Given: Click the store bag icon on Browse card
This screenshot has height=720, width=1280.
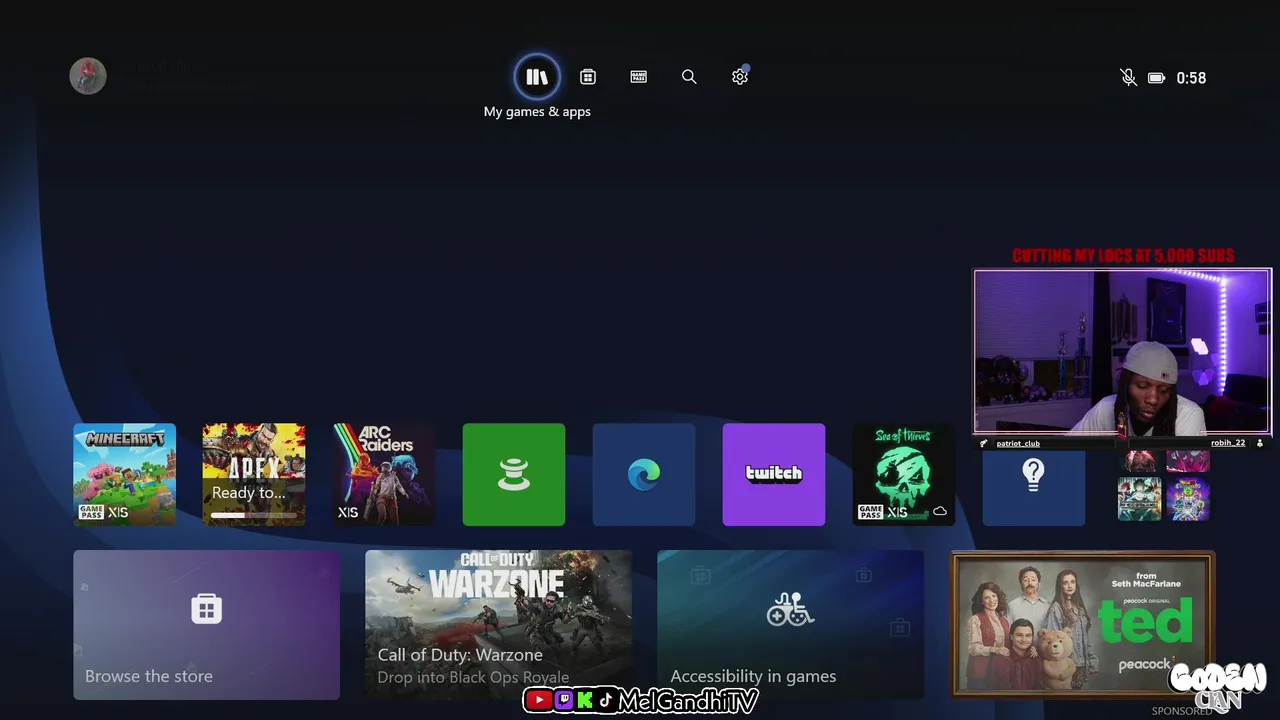Looking at the screenshot, I should click(207, 608).
